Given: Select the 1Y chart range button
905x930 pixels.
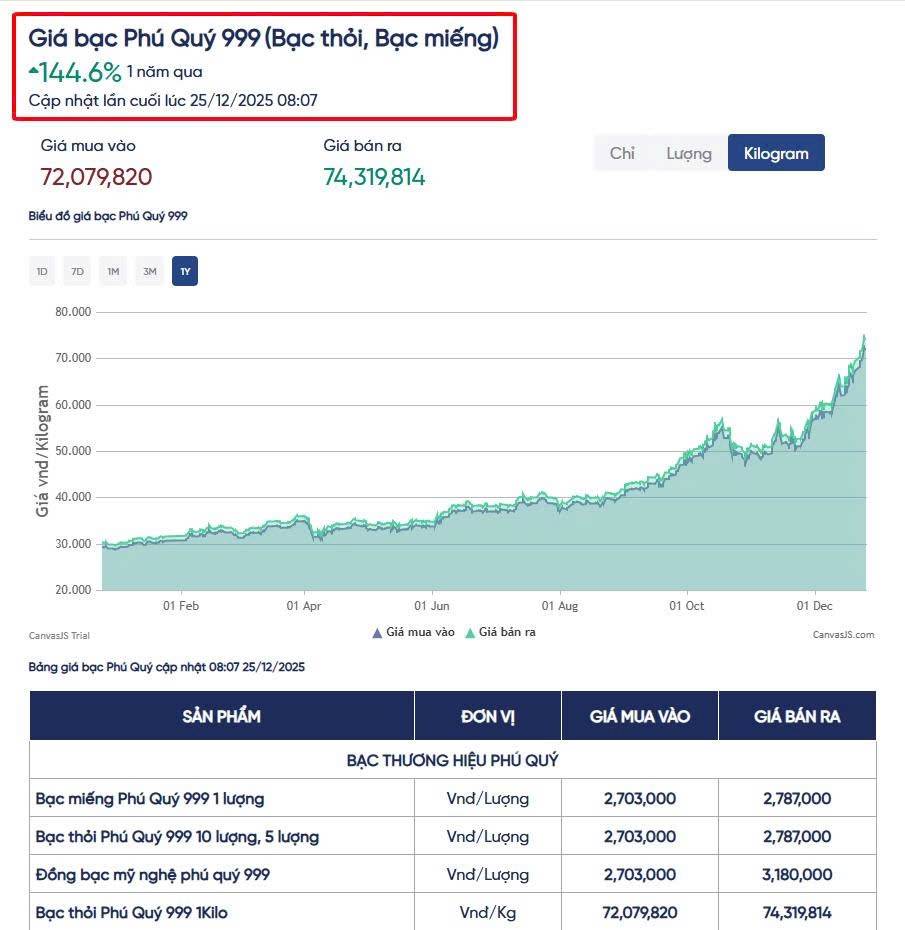Looking at the screenshot, I should pos(185,271).
